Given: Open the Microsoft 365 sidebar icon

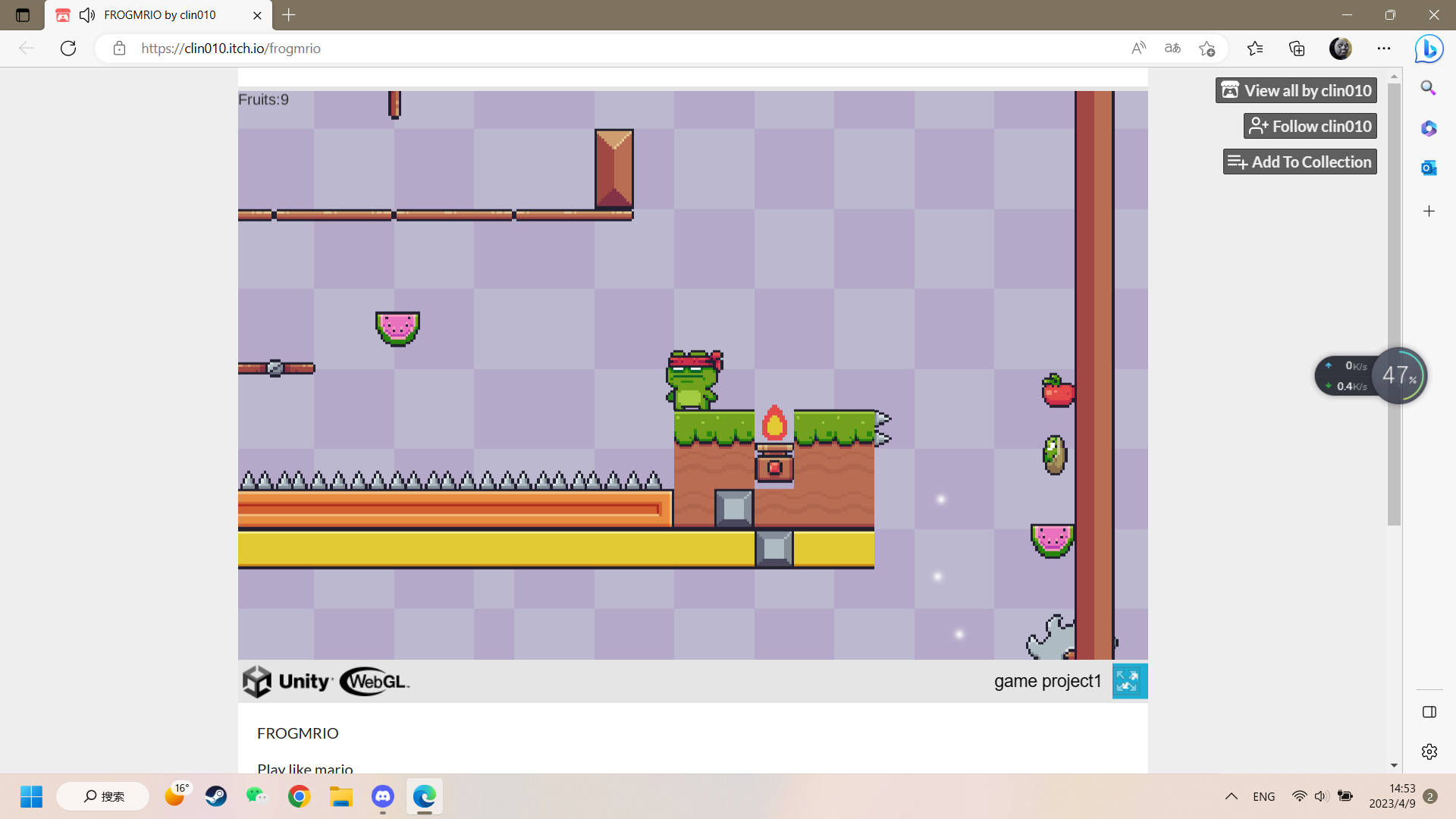Looking at the screenshot, I should tap(1429, 128).
